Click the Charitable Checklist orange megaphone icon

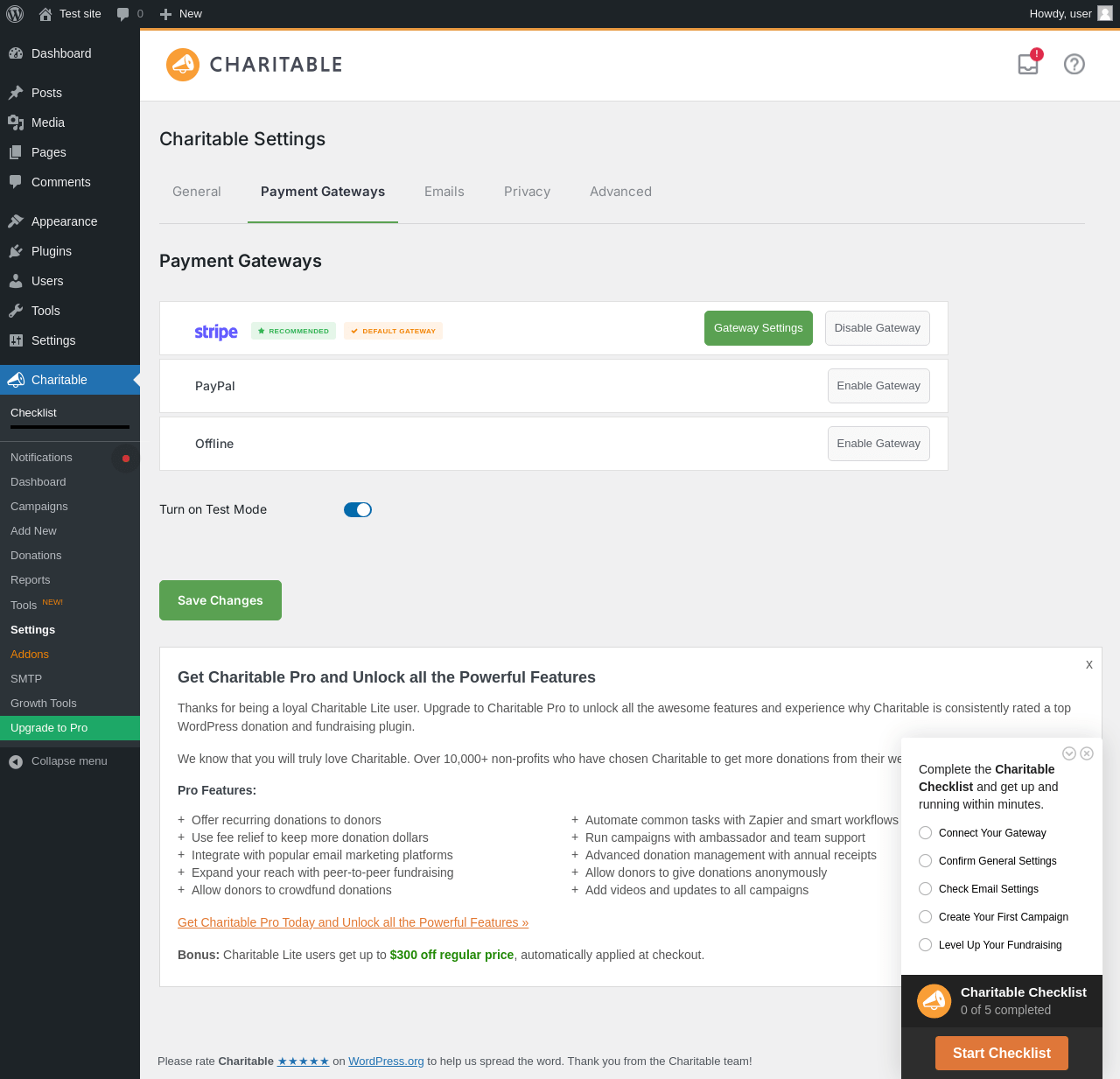(x=934, y=1001)
